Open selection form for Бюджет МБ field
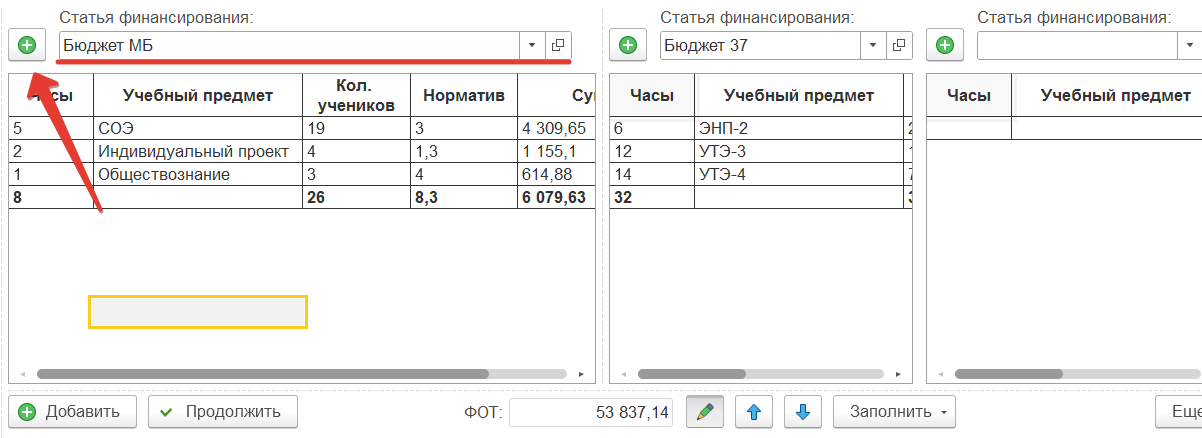This screenshot has height=438, width=1202. click(558, 45)
